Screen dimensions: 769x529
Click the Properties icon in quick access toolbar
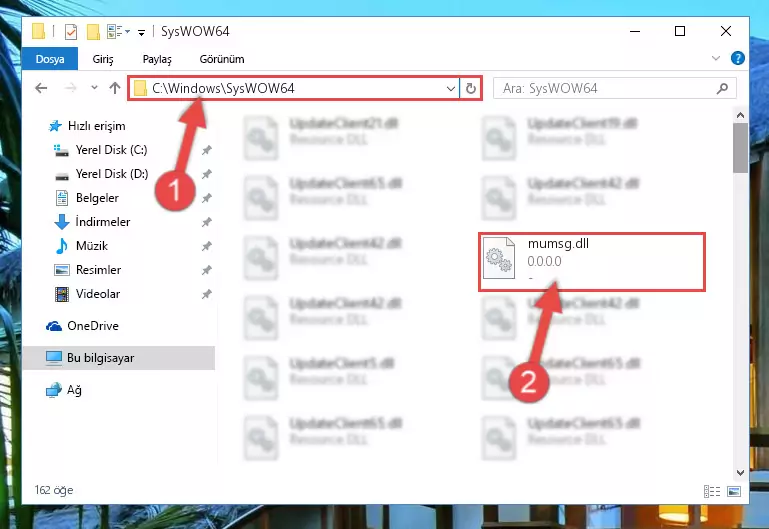71,32
